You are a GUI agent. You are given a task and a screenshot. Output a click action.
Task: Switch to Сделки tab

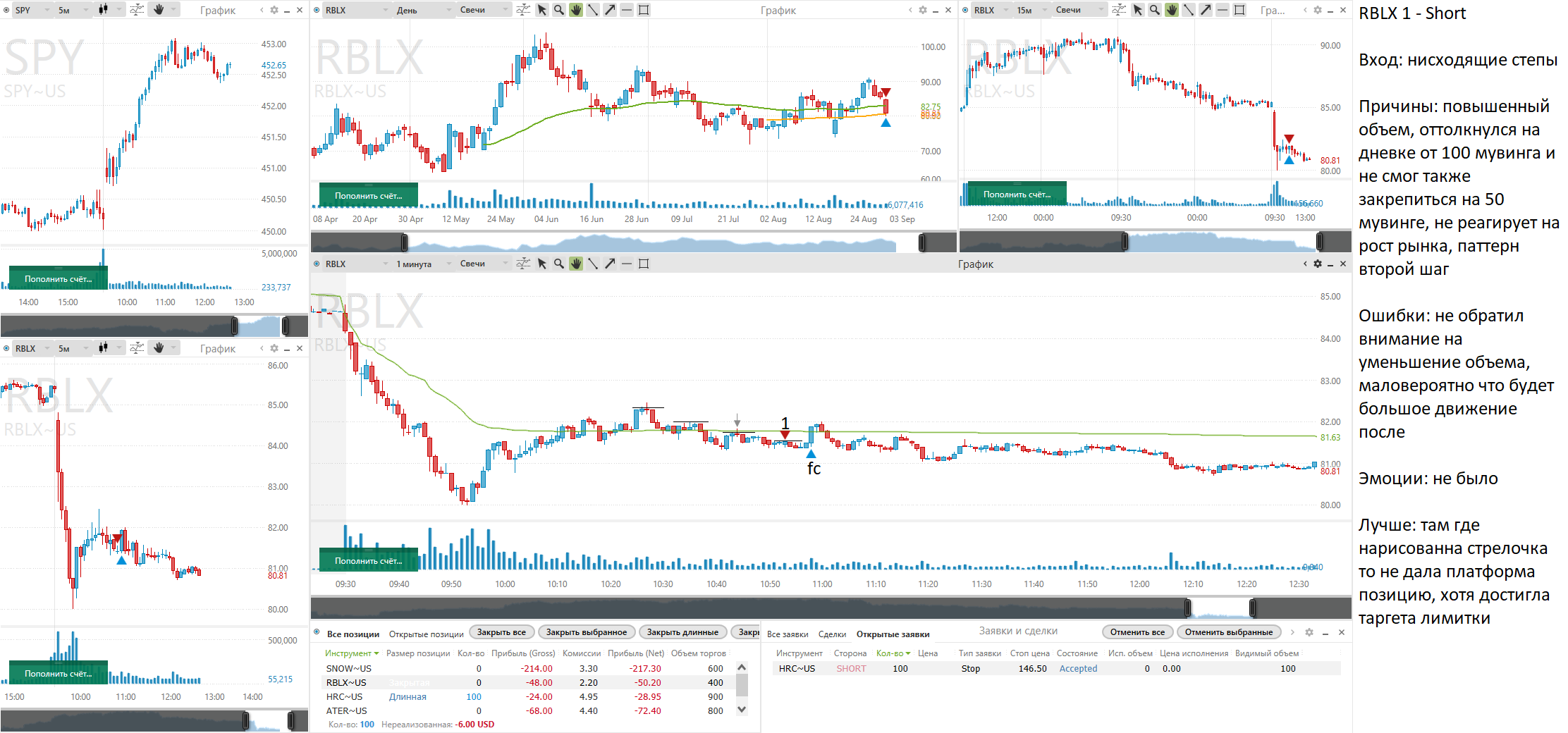tap(832, 634)
